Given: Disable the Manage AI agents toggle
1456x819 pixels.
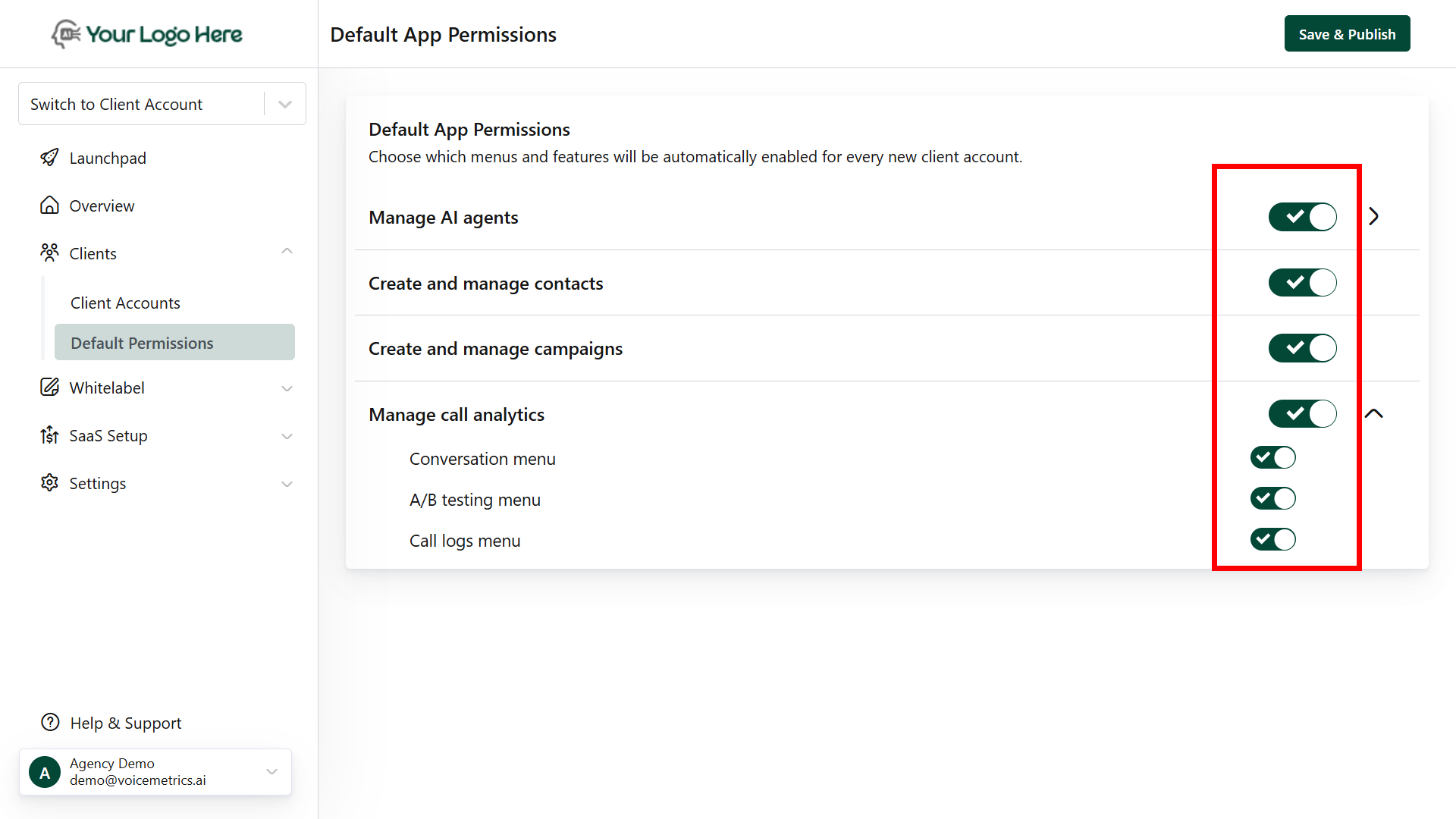Looking at the screenshot, I should [x=1302, y=217].
